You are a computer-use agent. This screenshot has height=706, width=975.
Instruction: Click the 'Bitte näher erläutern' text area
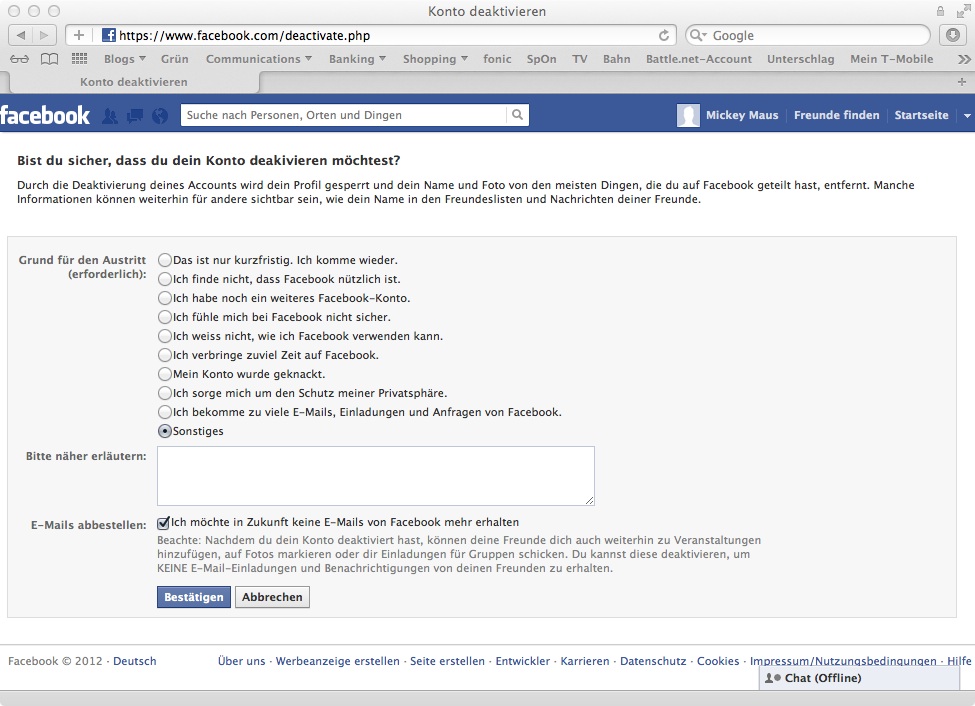376,476
